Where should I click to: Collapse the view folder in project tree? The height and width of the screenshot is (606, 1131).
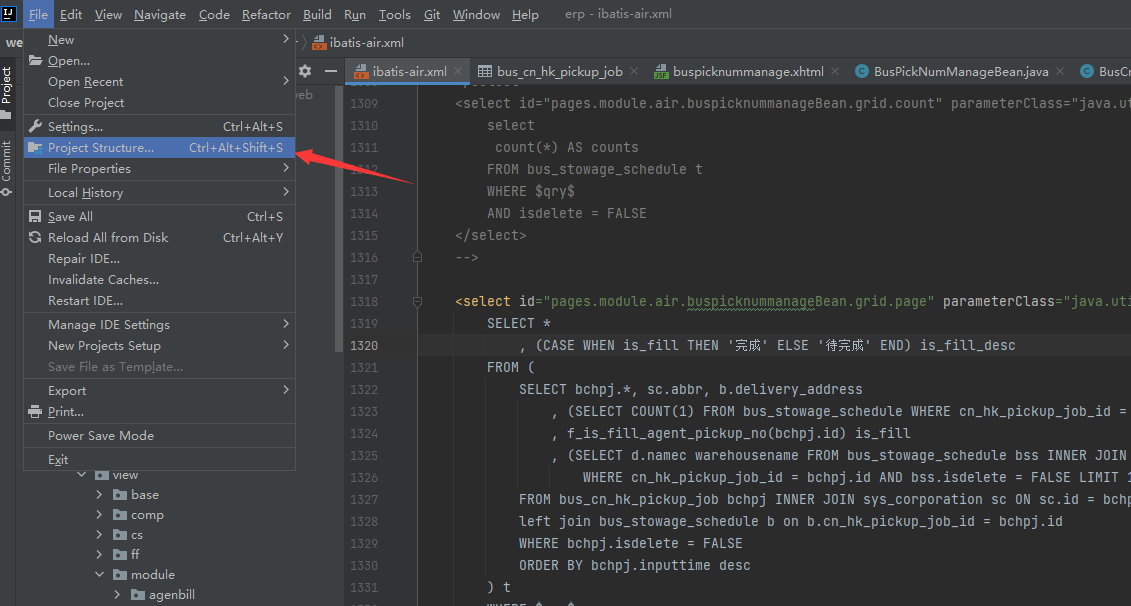[x=82, y=475]
